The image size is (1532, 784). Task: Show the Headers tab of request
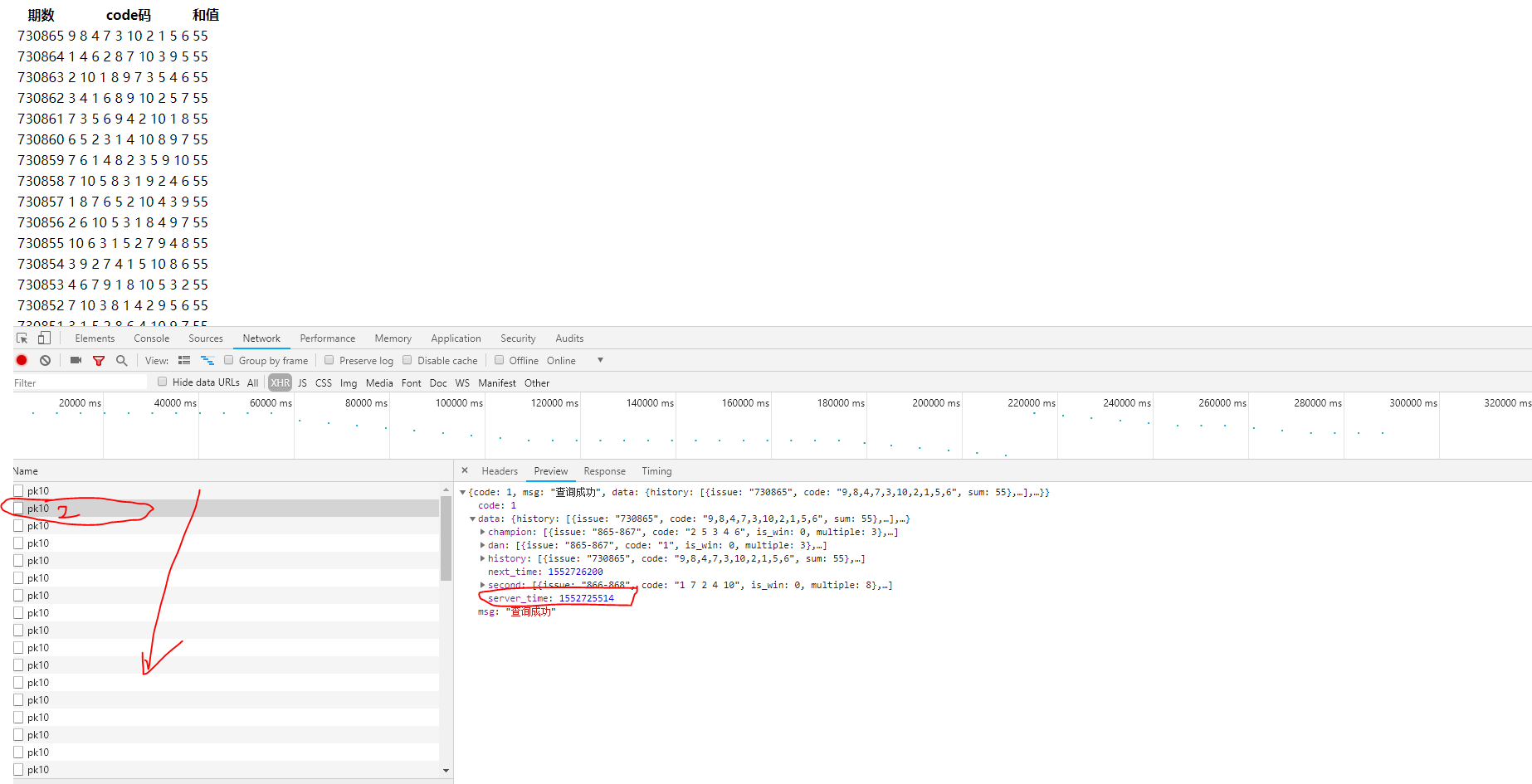click(500, 471)
